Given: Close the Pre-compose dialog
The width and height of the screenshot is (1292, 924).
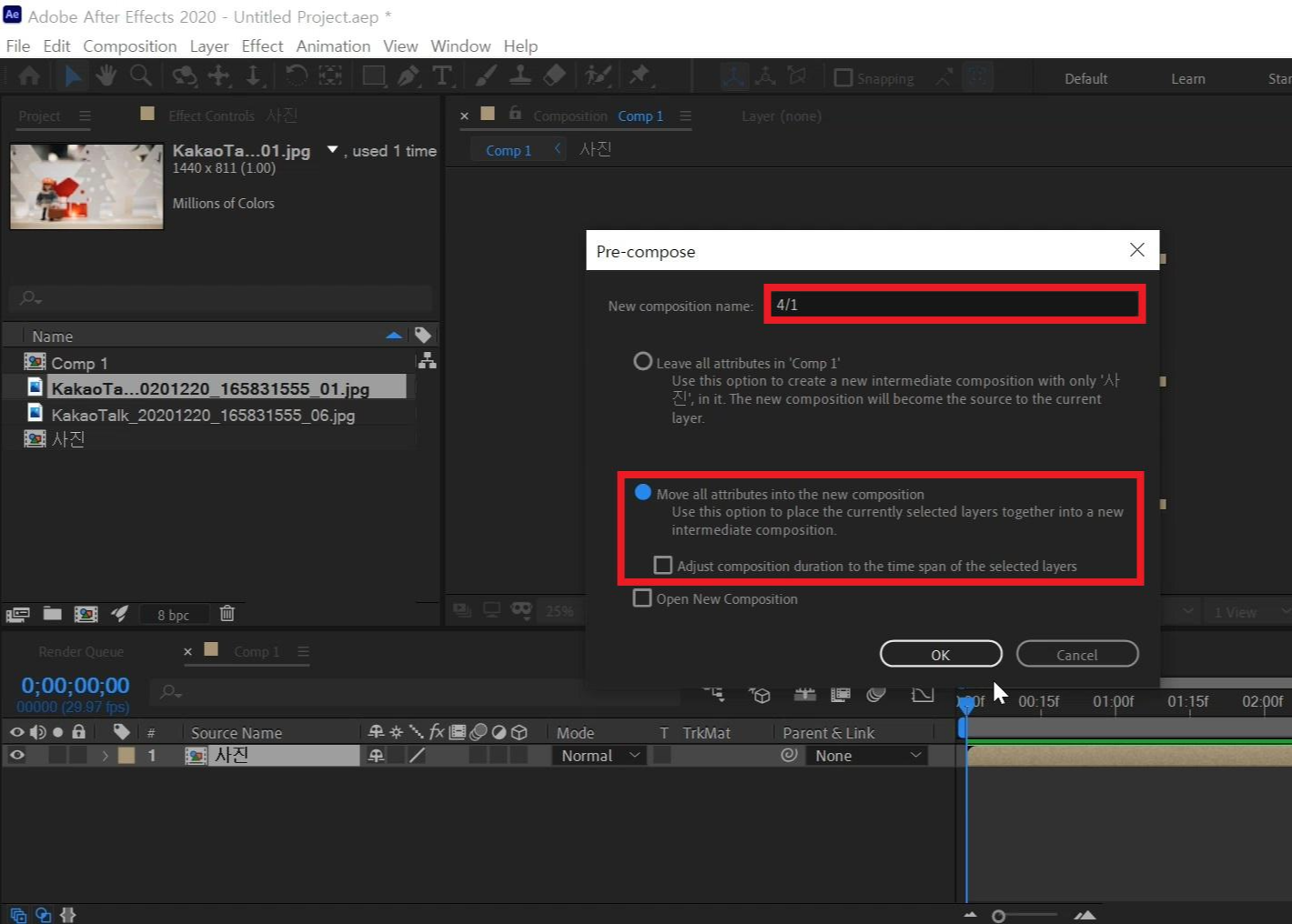Looking at the screenshot, I should [1136, 250].
